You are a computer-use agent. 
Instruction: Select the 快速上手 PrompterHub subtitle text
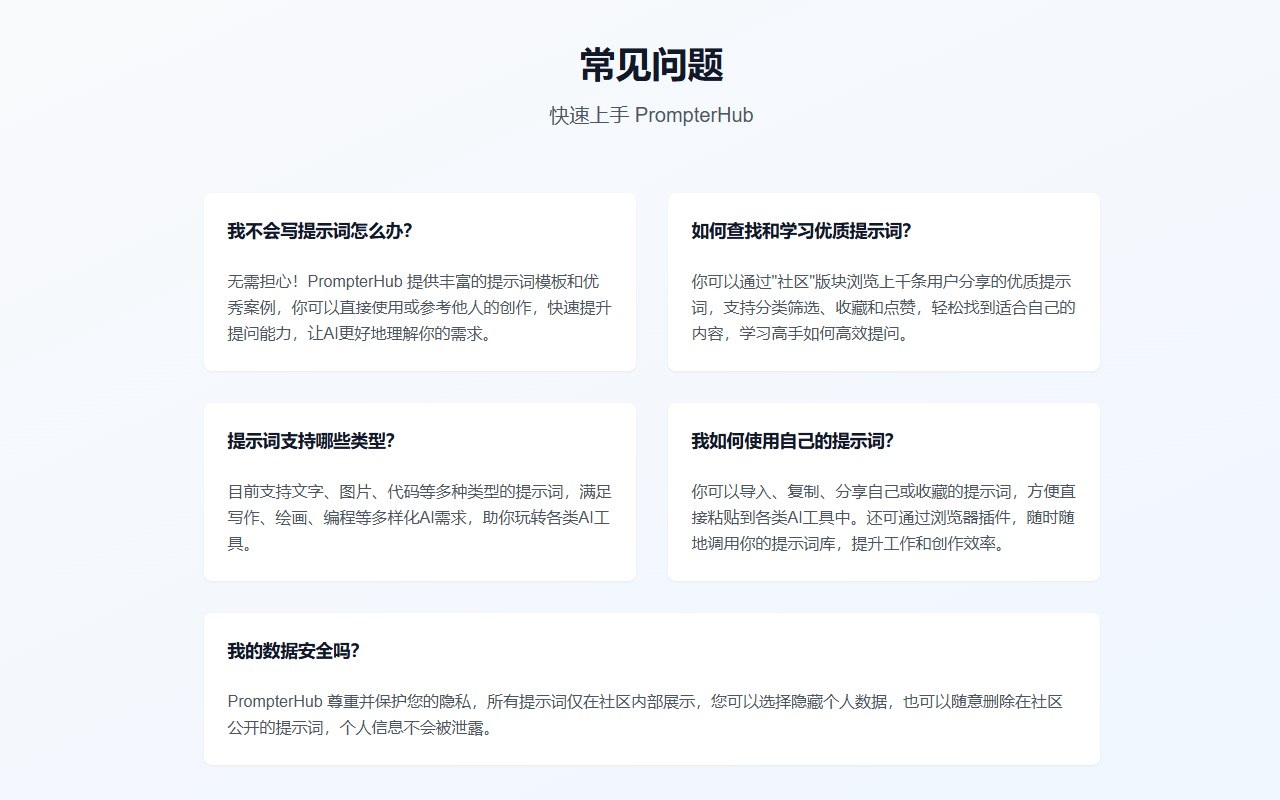(x=652, y=115)
